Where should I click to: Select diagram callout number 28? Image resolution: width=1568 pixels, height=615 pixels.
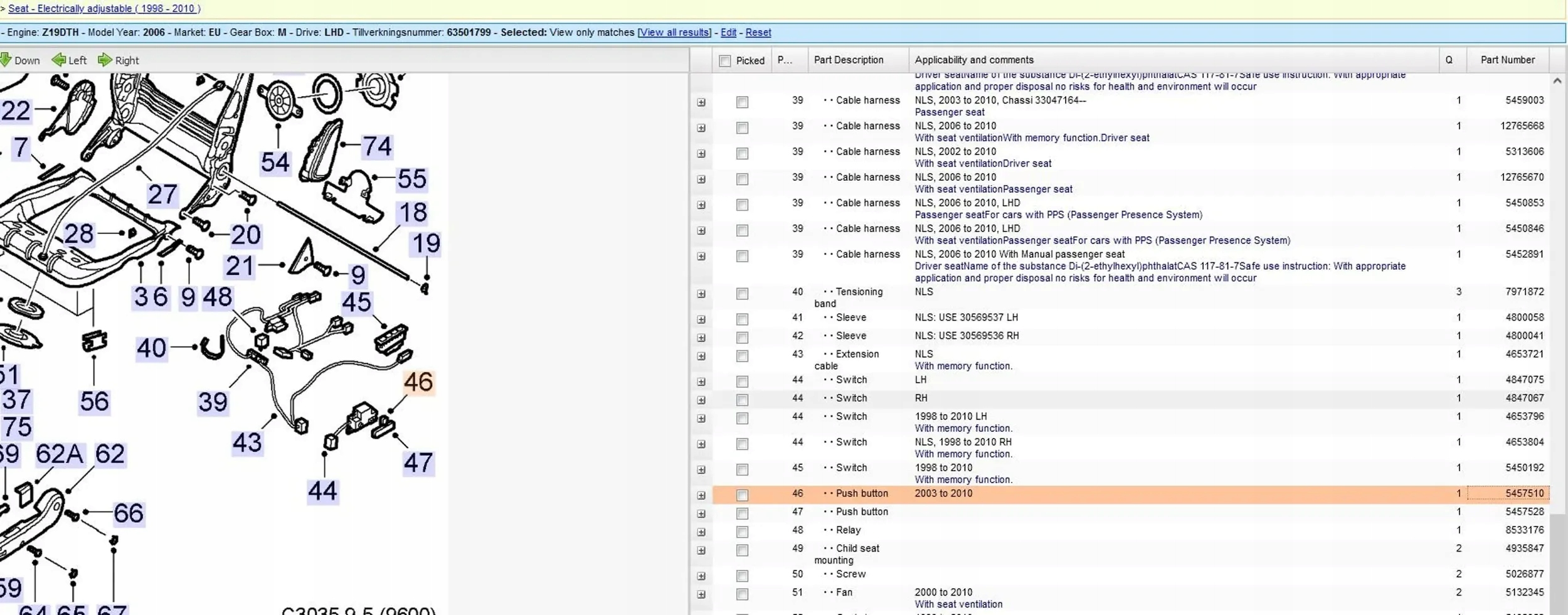[78, 234]
